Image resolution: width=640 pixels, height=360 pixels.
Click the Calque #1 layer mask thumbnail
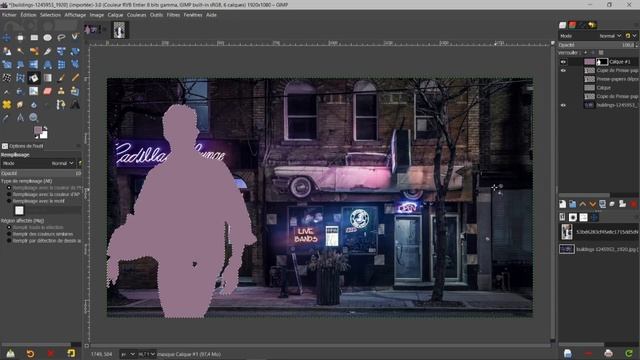602,62
